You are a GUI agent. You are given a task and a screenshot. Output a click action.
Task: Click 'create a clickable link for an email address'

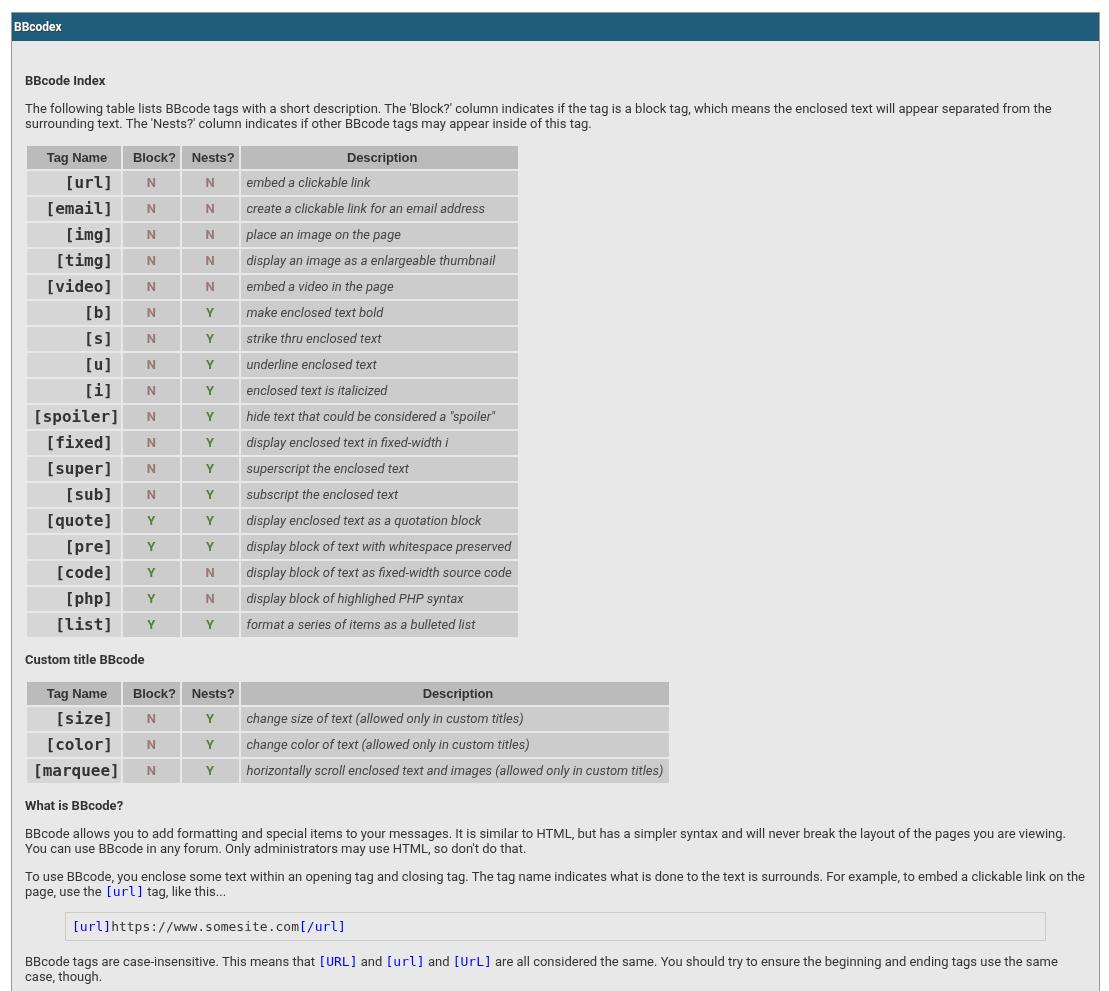click(365, 209)
